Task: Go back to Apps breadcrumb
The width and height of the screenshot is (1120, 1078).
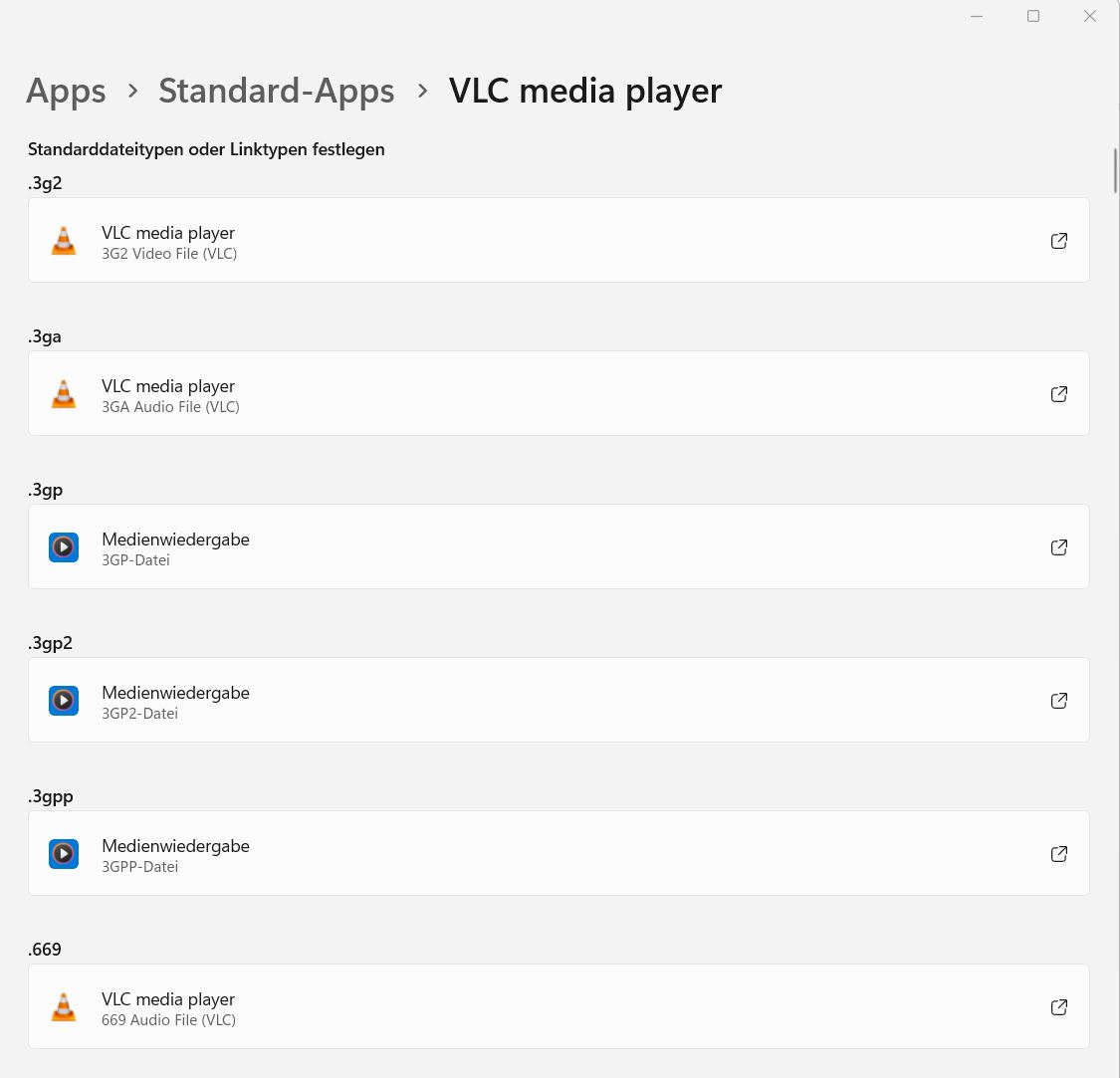Action: click(66, 91)
